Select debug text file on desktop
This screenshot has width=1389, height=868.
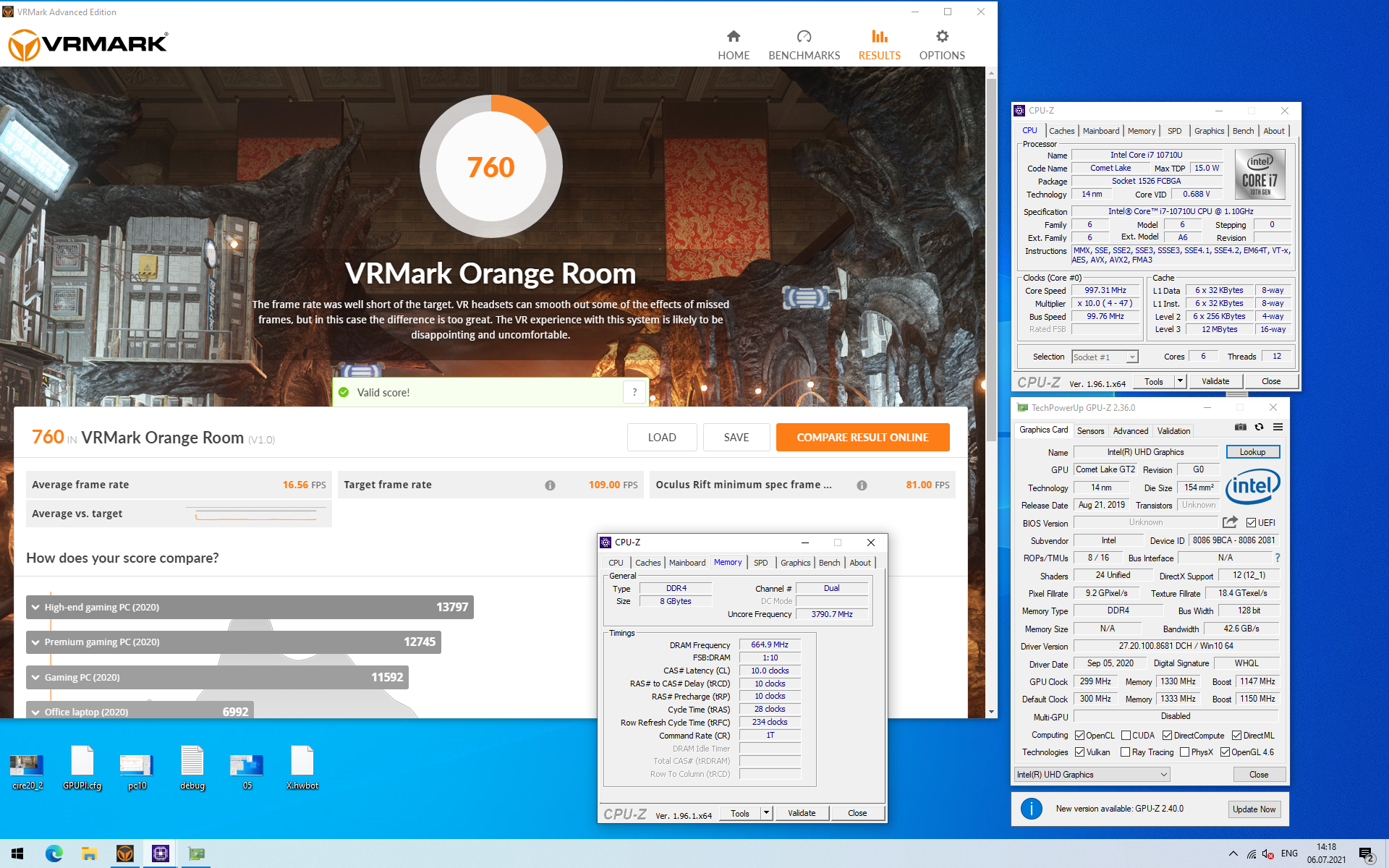click(192, 768)
